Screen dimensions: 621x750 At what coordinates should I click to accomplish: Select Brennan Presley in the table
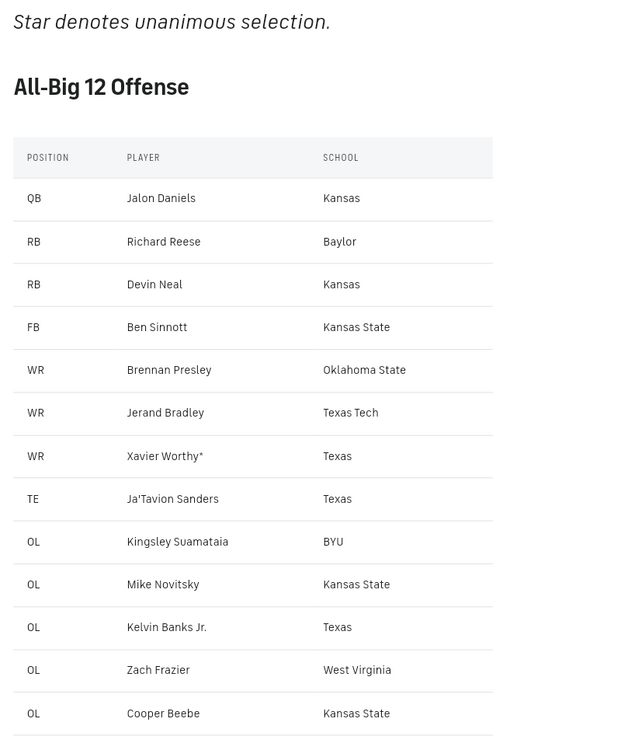[x=169, y=370]
